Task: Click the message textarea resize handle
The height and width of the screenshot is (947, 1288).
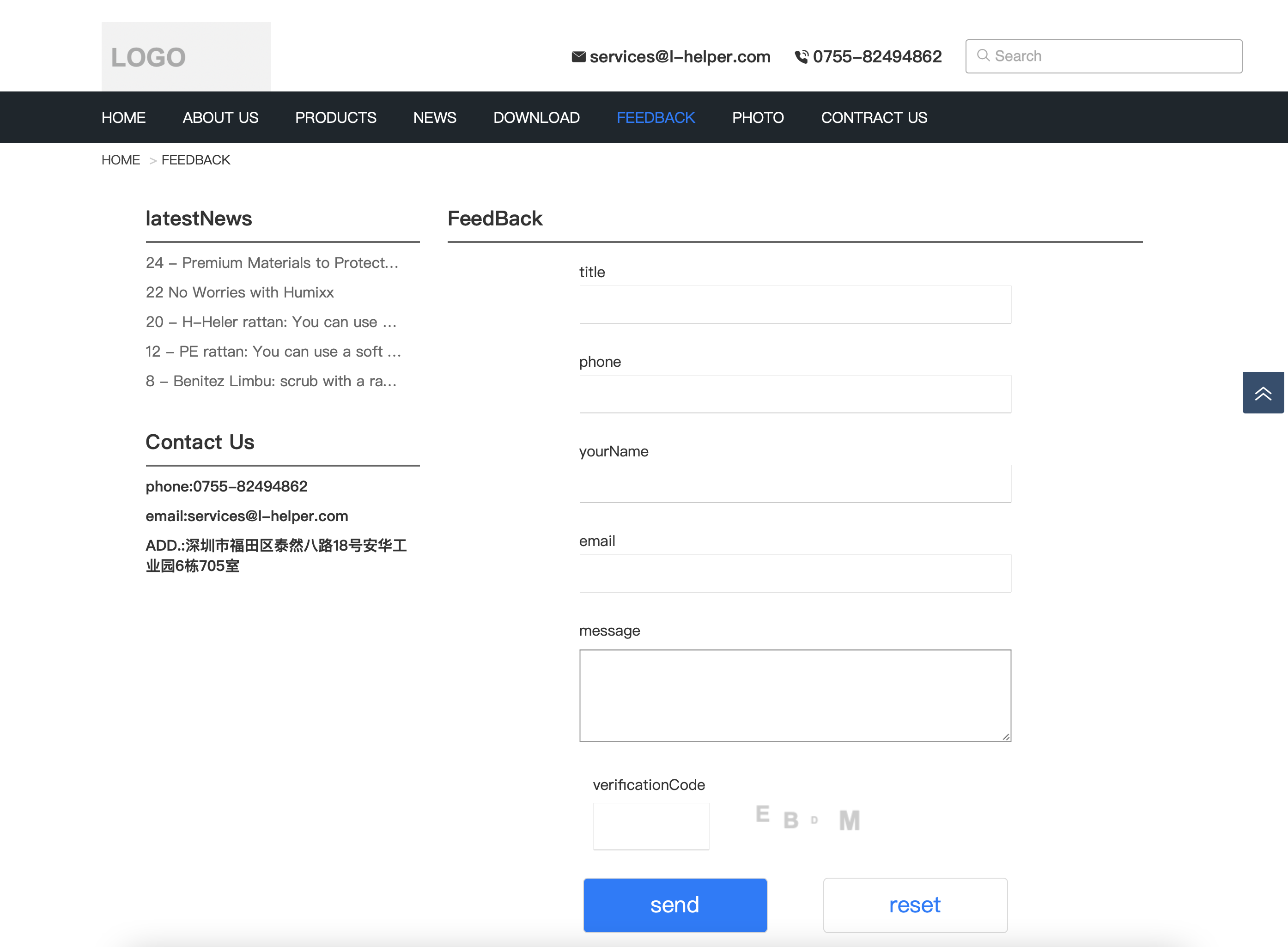Action: pos(1006,737)
